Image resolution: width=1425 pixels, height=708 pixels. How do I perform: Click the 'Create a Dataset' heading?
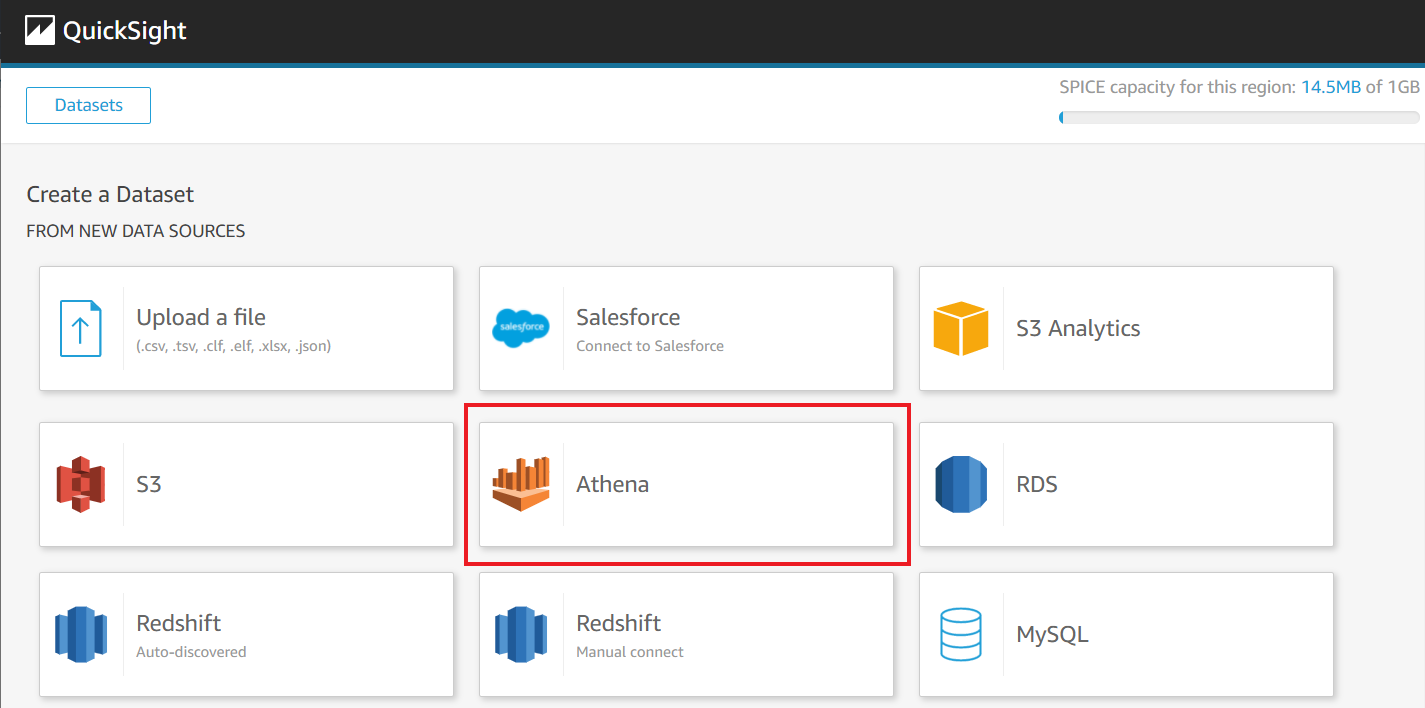(110, 194)
